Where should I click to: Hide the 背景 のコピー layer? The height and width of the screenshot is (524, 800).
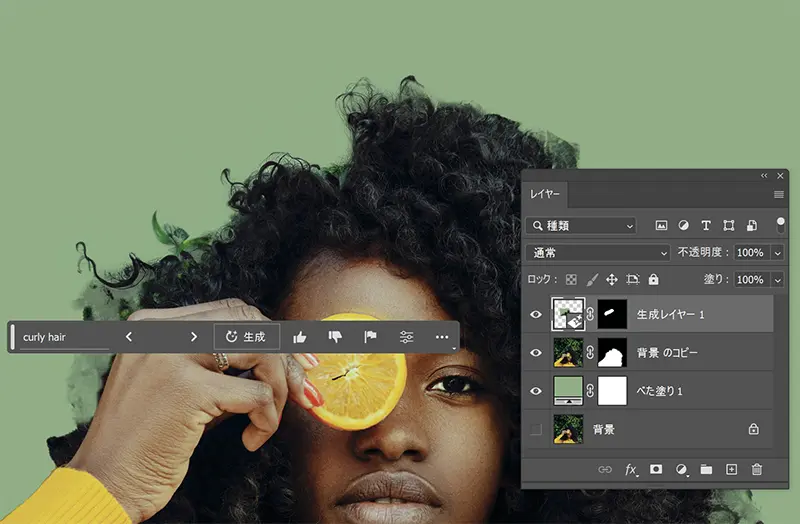click(536, 353)
